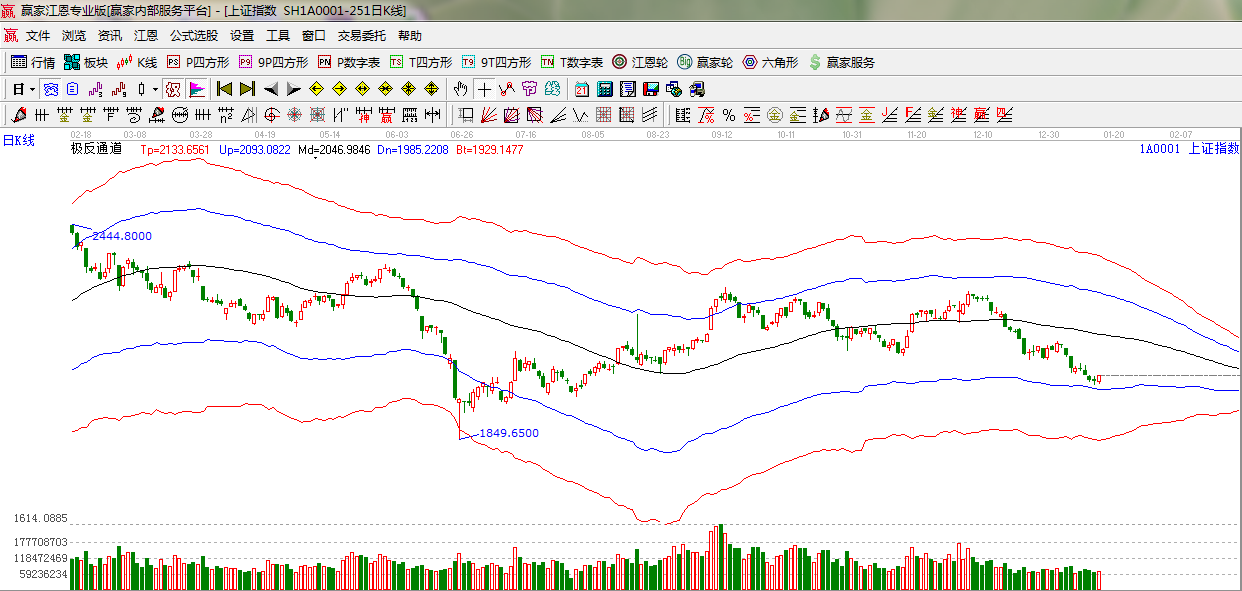Click the hand pan tool icon
Image resolution: width=1242 pixels, height=591 pixels.
(460, 89)
